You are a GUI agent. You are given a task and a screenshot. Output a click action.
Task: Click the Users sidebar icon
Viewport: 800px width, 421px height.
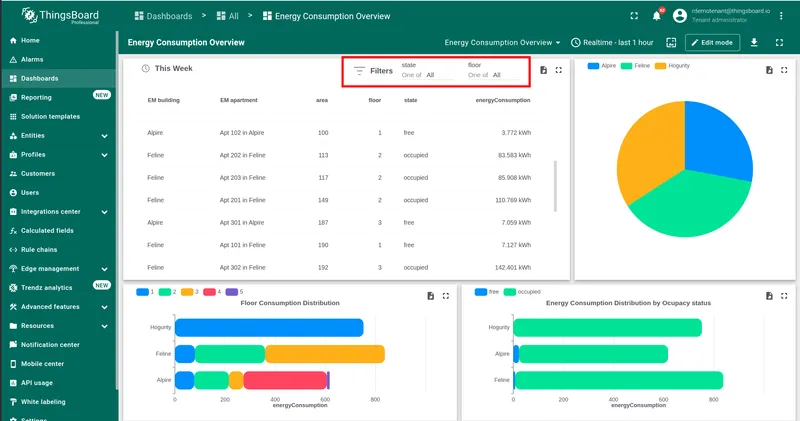(x=13, y=192)
